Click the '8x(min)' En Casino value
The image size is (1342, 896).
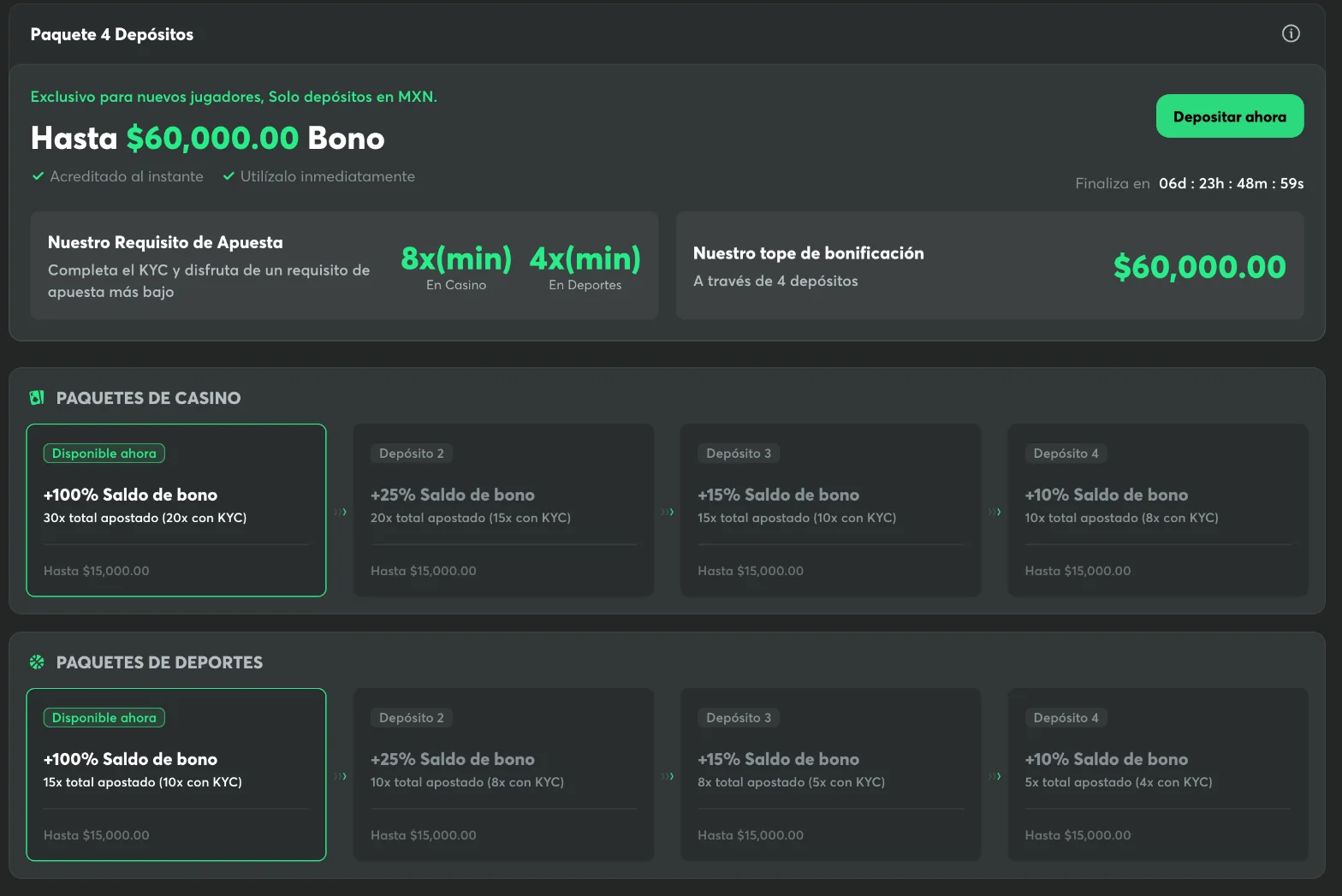pyautogui.click(x=456, y=258)
